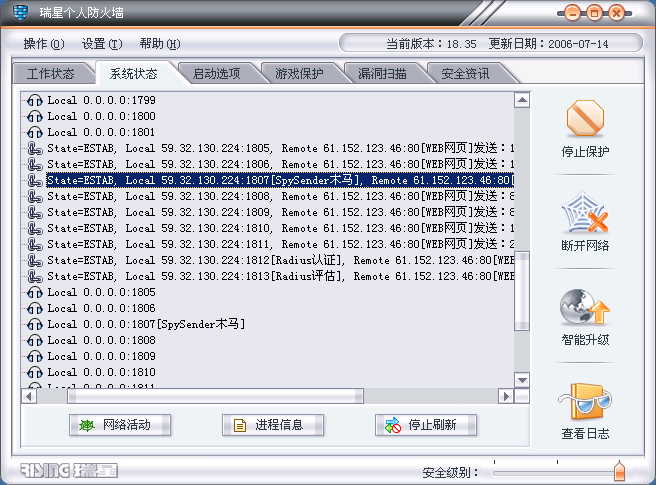The image size is (656, 485).
Task: Select row text Local 0.0.0.0:1809
Action: coord(101,356)
